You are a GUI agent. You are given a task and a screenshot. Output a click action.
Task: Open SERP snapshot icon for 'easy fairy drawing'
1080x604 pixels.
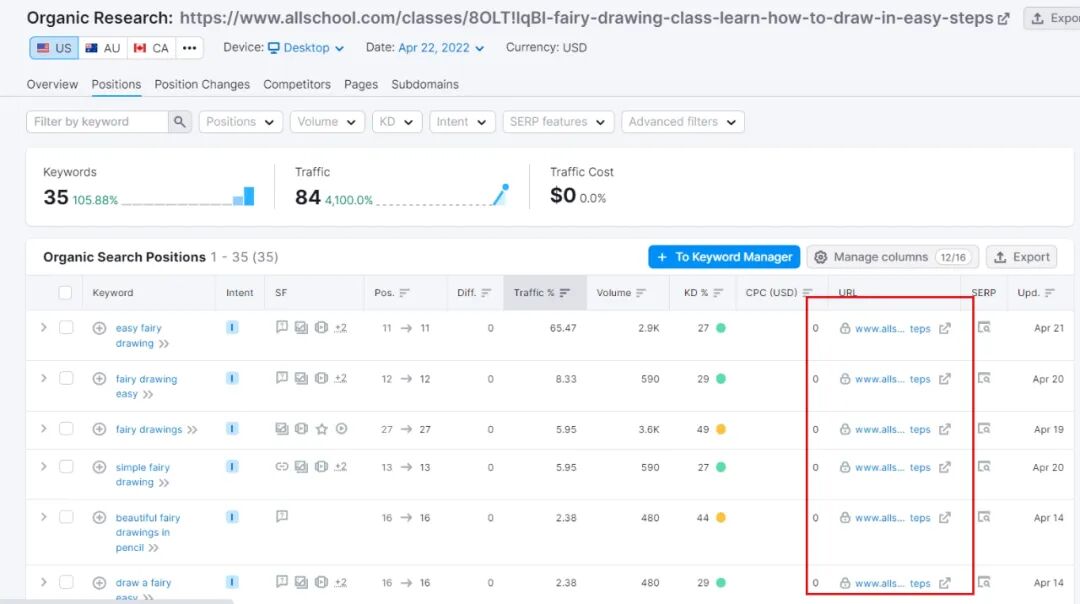(984, 327)
